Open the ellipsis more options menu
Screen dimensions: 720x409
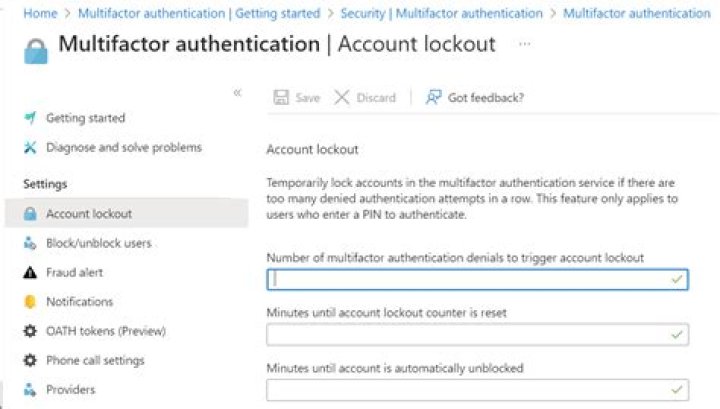[525, 45]
